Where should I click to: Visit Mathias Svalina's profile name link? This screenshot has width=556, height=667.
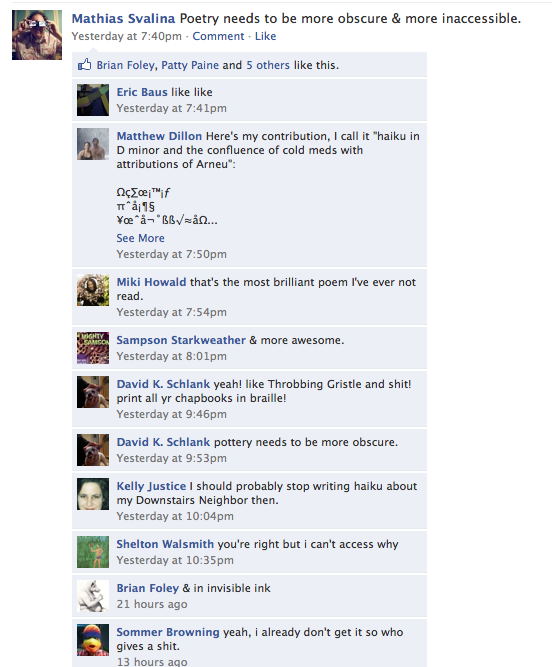click(x=123, y=19)
